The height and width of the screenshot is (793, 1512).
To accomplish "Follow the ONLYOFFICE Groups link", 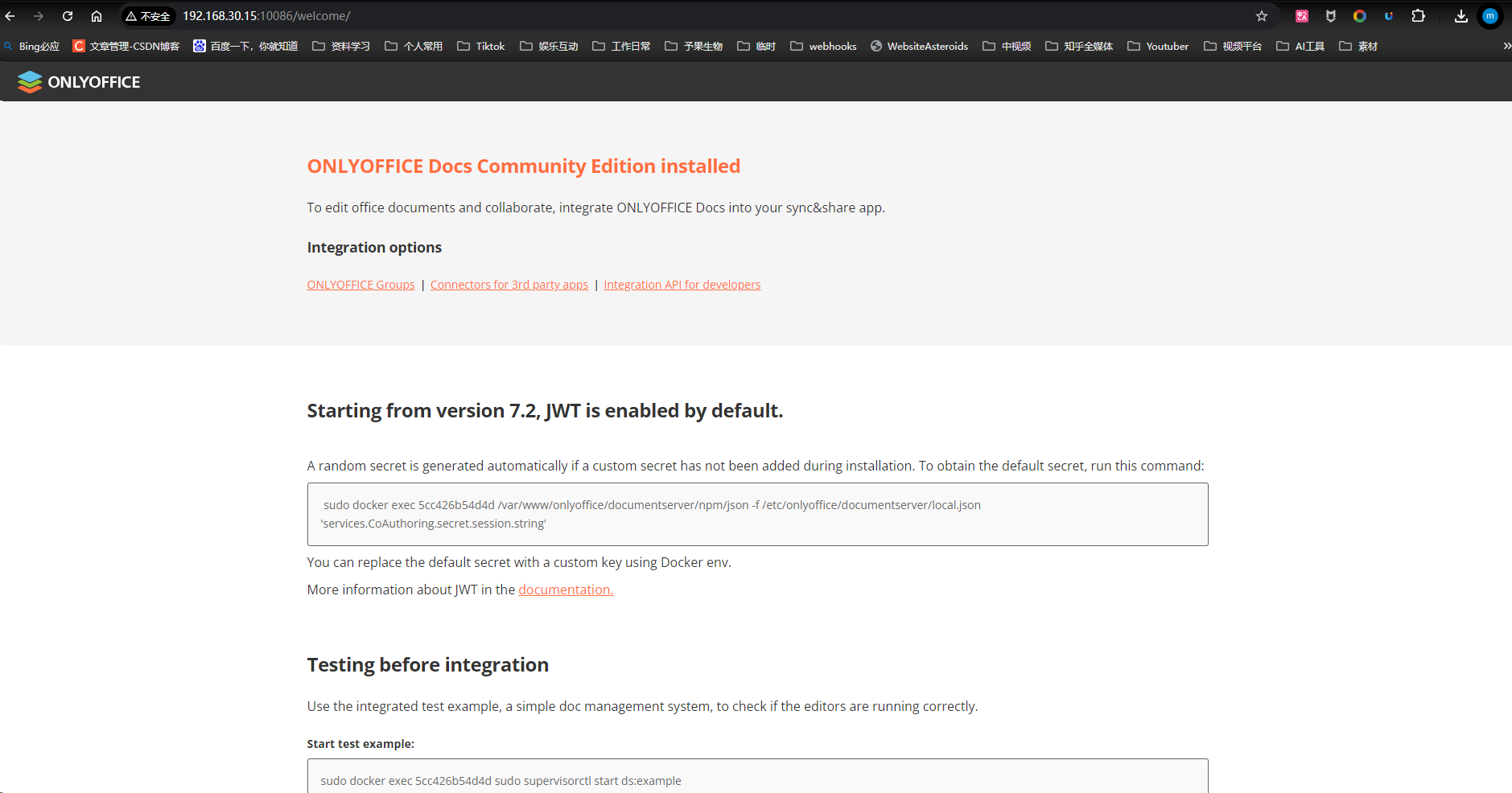I will pyautogui.click(x=360, y=285).
